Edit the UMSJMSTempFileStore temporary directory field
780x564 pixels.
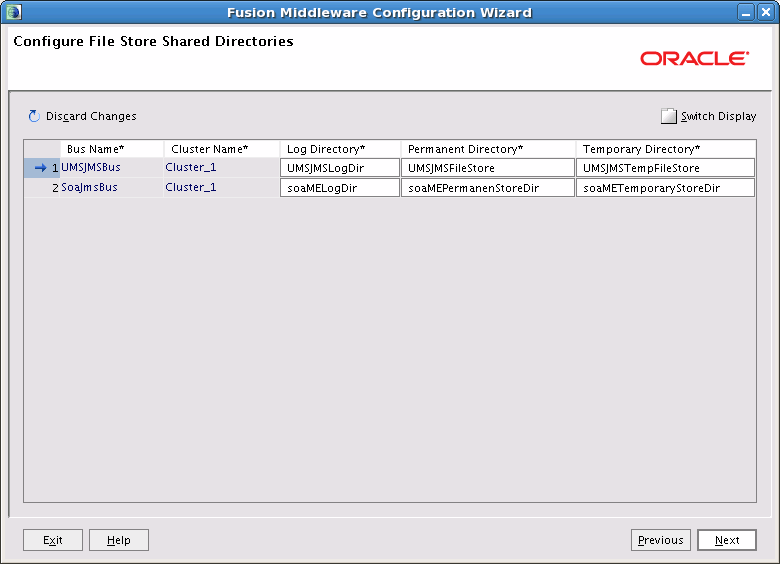666,168
